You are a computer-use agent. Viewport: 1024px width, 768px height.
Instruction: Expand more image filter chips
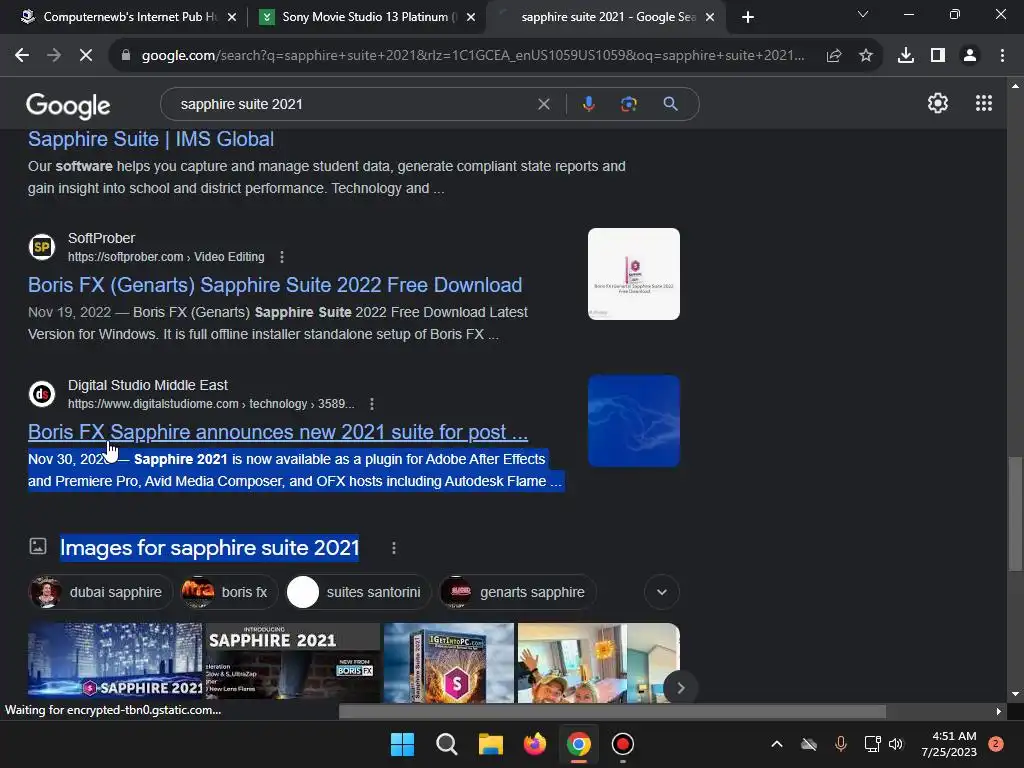point(662,592)
